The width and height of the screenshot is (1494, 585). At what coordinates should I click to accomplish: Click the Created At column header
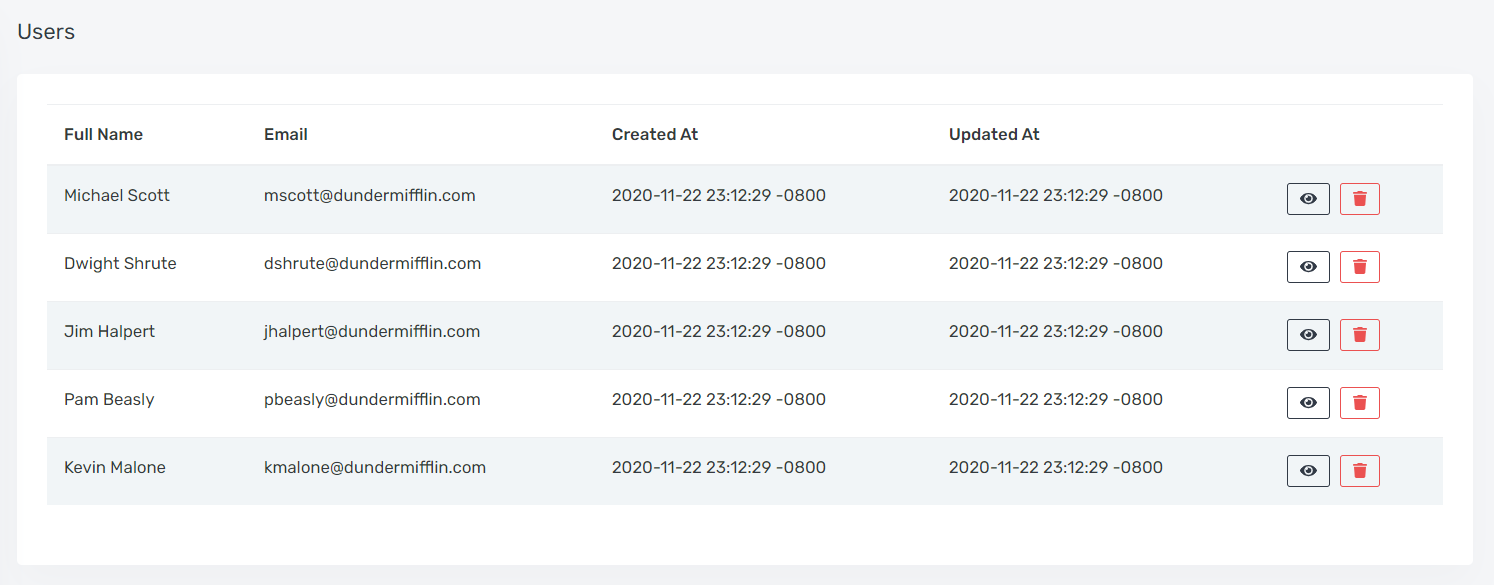[x=655, y=134]
